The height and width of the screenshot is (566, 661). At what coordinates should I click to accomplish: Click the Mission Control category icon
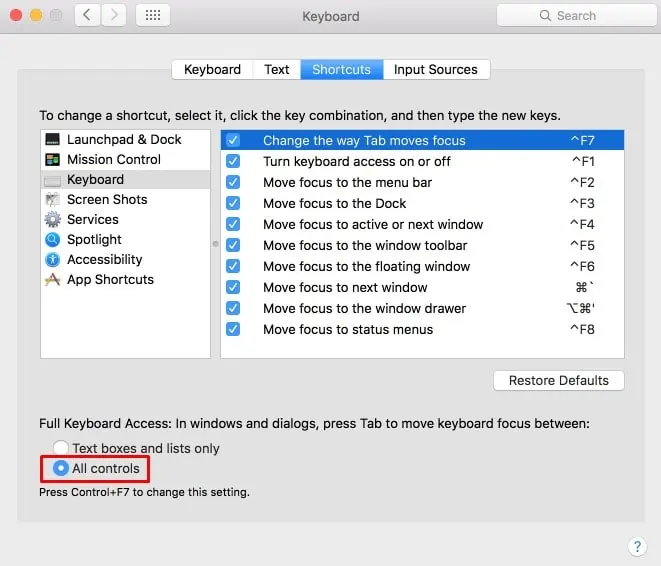coord(53,160)
